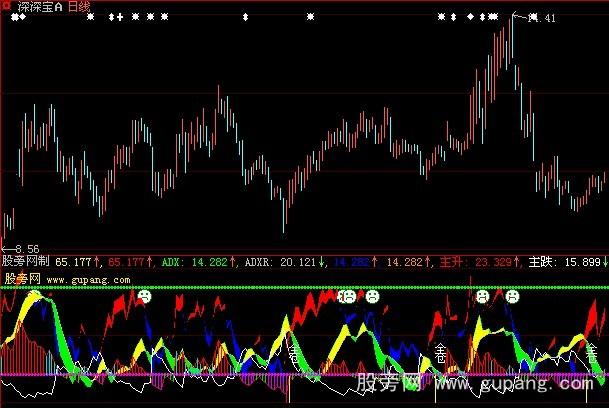Screen dimensions: 609x408
Task: Click the 14.41 high price label
Action: [541, 17]
